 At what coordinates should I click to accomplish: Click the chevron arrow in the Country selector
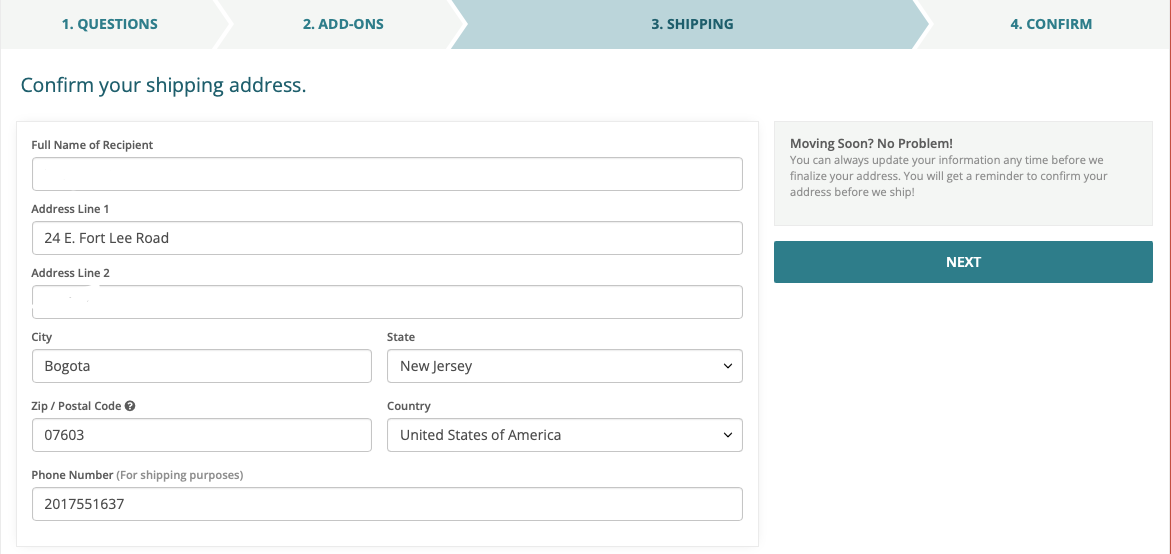tap(727, 435)
